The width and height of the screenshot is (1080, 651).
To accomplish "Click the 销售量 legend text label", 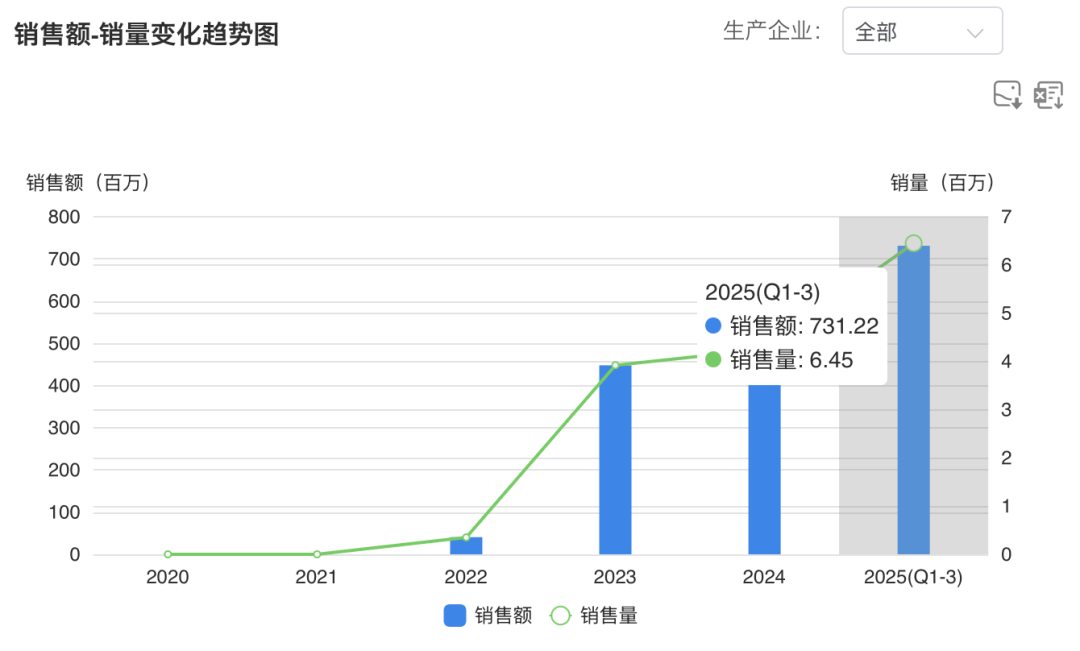I will pyautogui.click(x=609, y=615).
